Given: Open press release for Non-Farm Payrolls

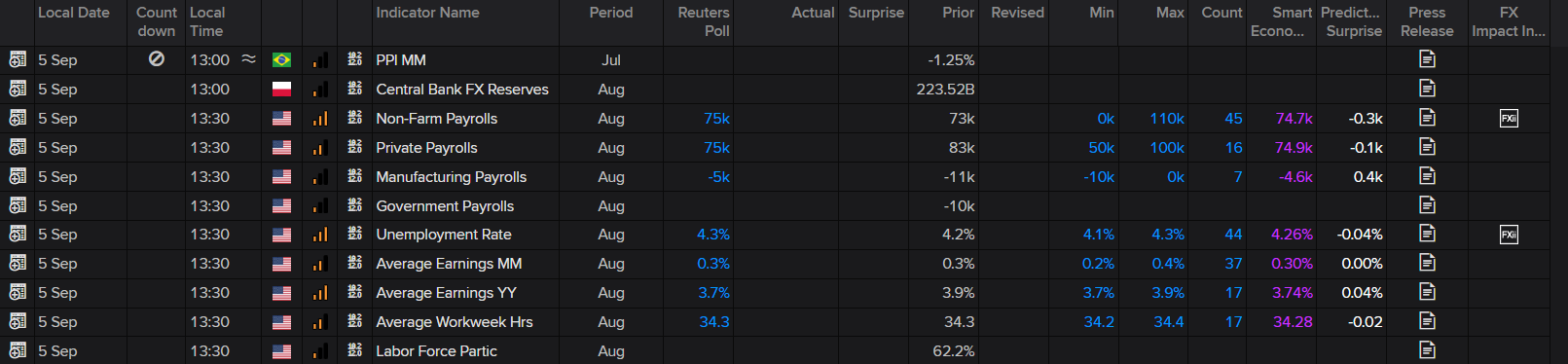Looking at the screenshot, I should (1427, 118).
